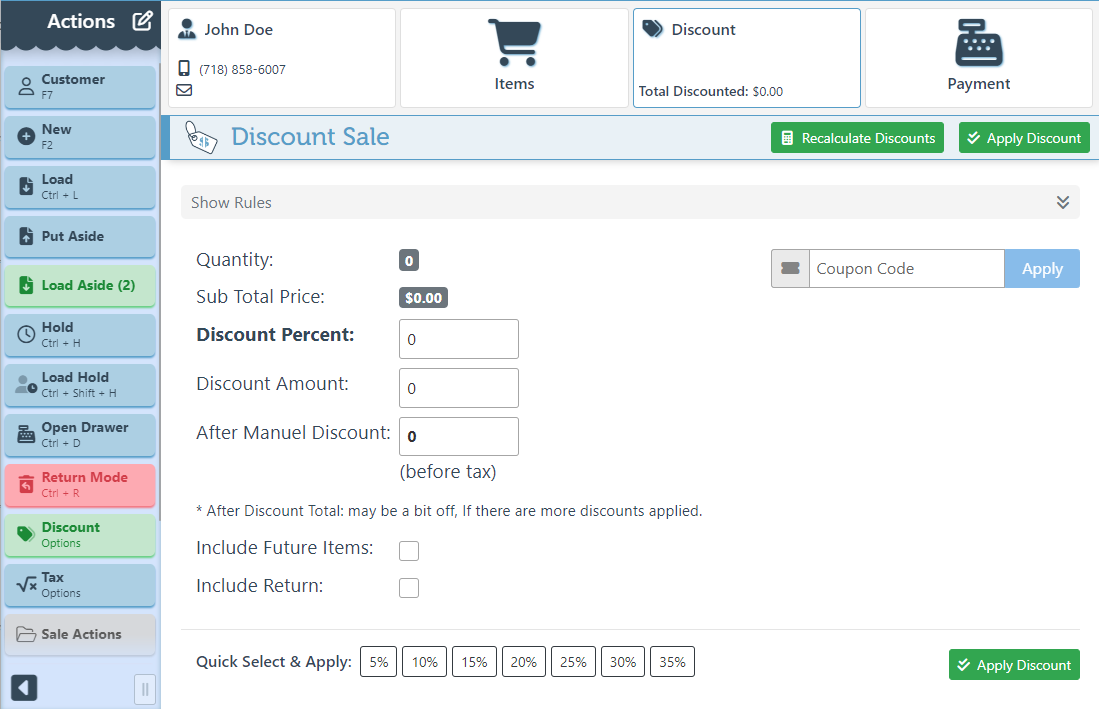Click the Return Mode trash icon
This screenshot has height=709, width=1099.
(27, 485)
